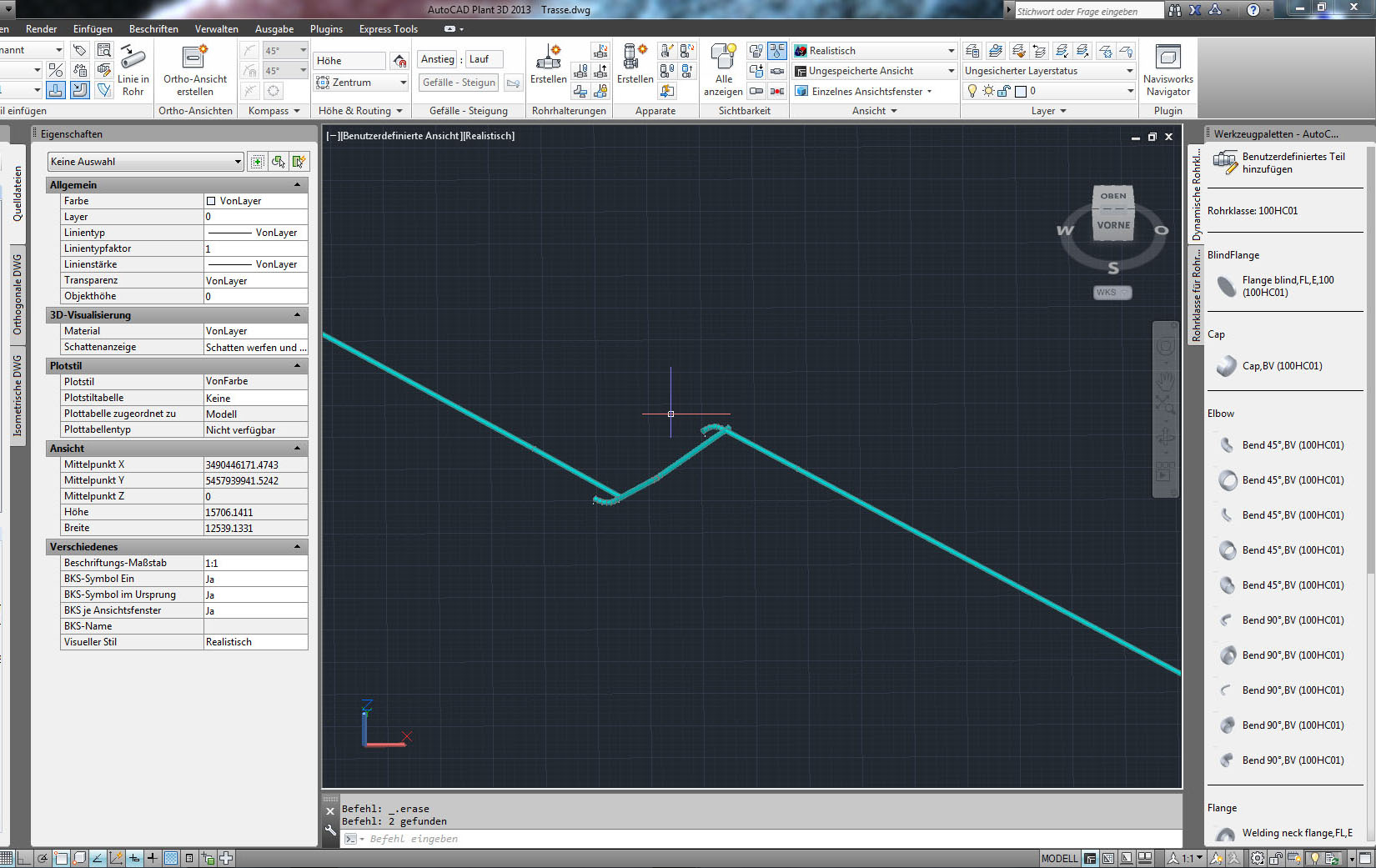Toggle MODELL space button in status bar

1059,858
